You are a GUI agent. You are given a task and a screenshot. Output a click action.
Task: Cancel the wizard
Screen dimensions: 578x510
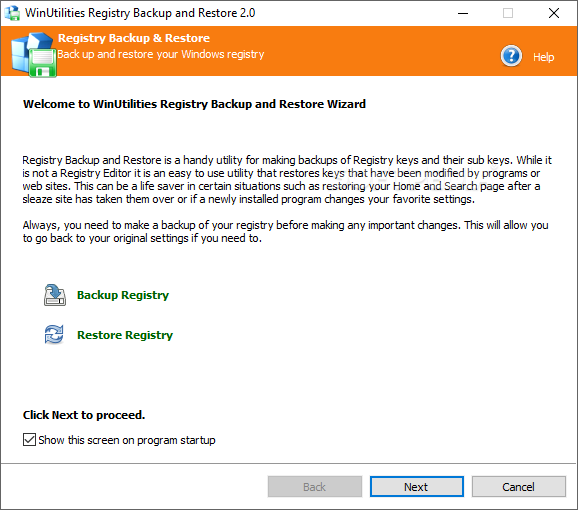point(518,487)
